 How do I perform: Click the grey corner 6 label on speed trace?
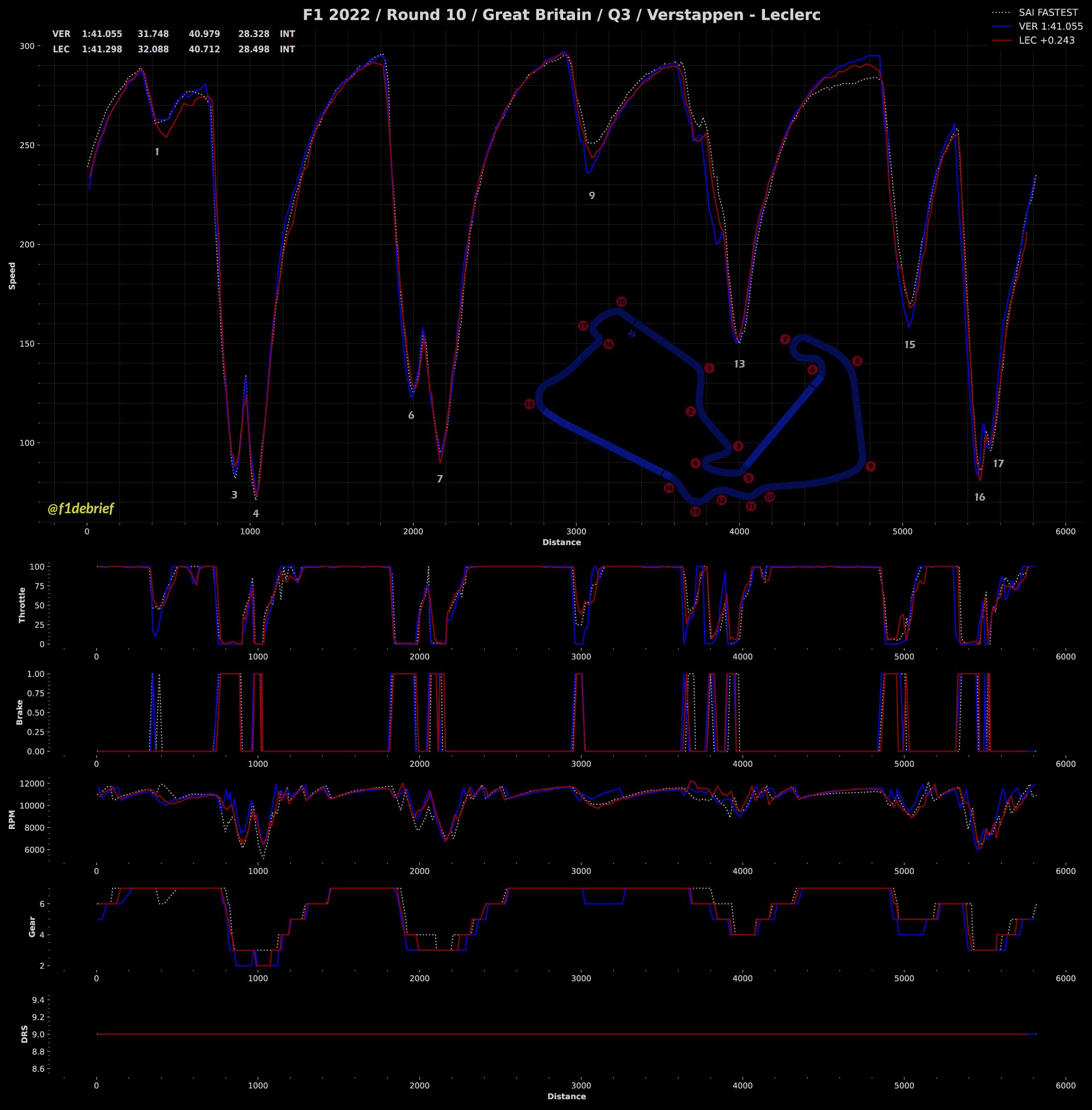tap(411, 415)
